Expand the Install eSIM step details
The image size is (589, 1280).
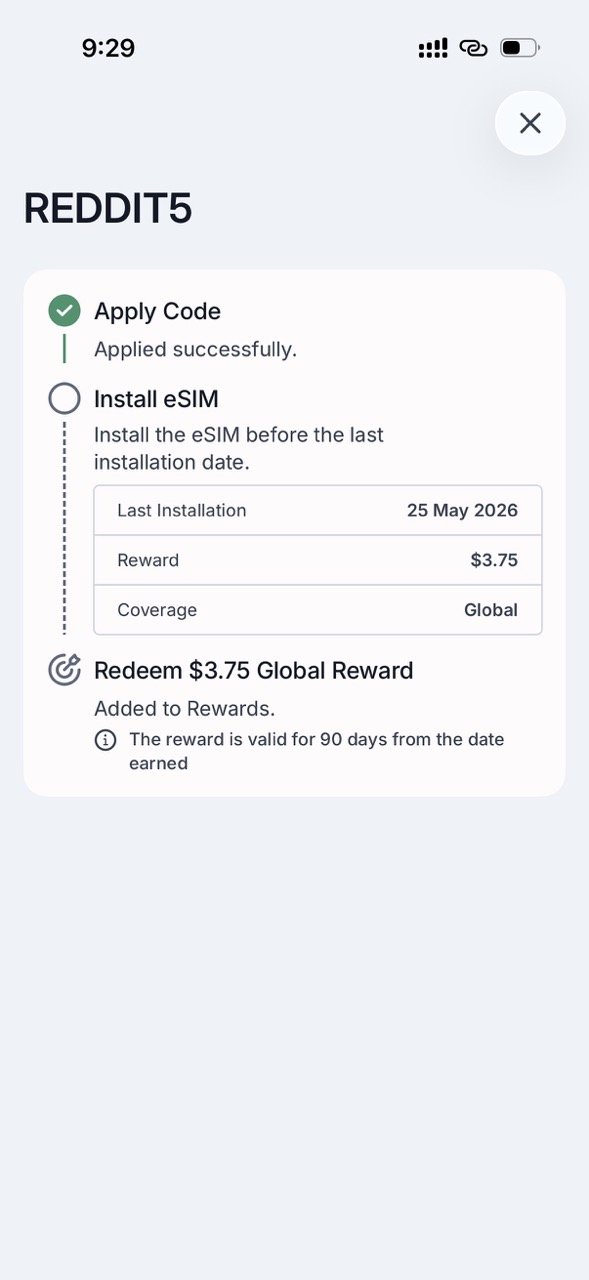click(x=156, y=398)
